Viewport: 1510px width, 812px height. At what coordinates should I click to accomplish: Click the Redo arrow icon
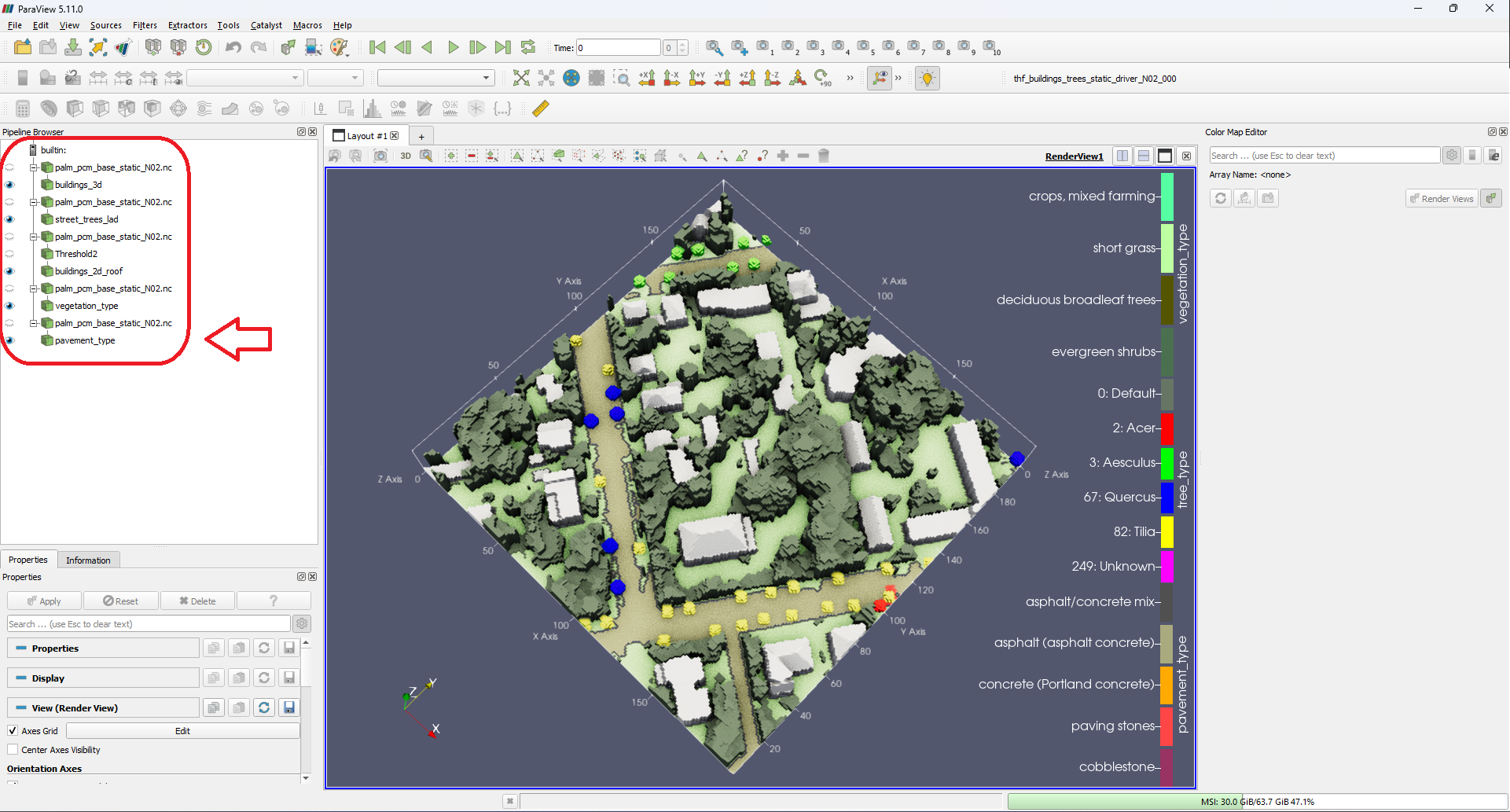point(259,47)
